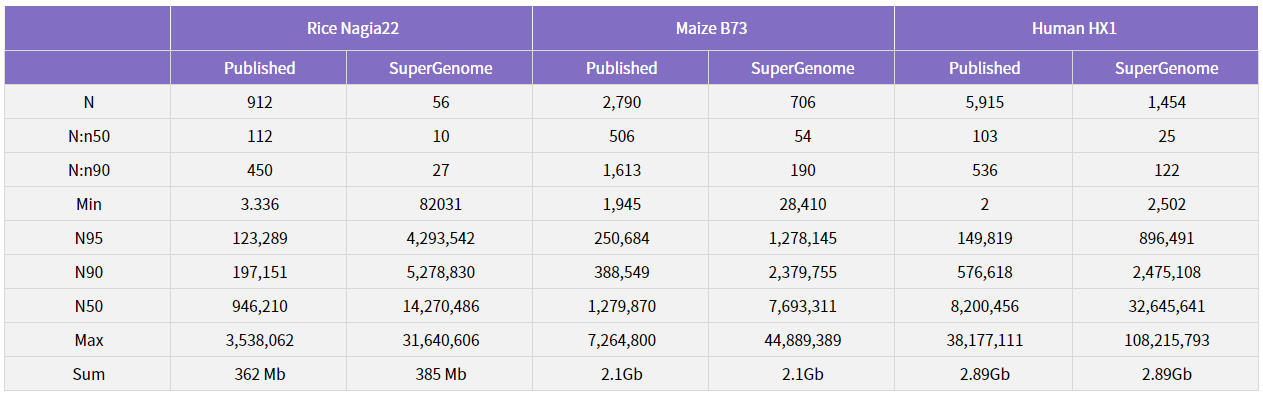Click the Min row label
The height and width of the screenshot is (394, 1263).
click(x=88, y=204)
